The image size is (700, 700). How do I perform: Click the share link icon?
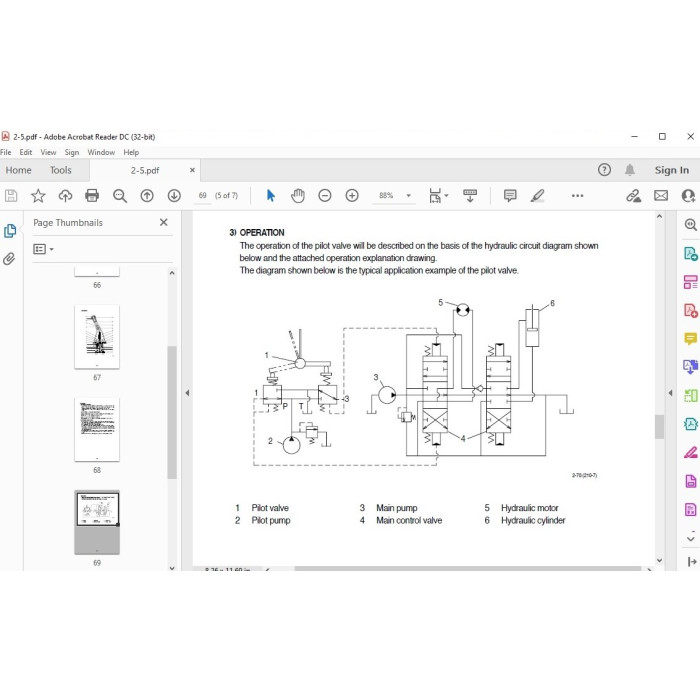tap(633, 196)
